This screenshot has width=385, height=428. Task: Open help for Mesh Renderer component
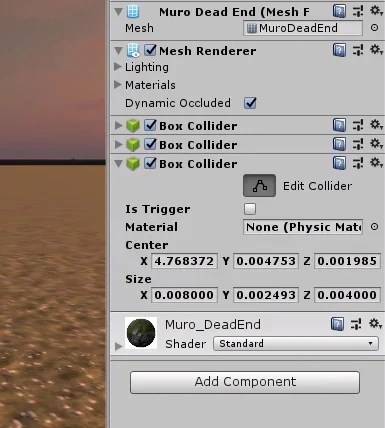pyautogui.click(x=339, y=51)
